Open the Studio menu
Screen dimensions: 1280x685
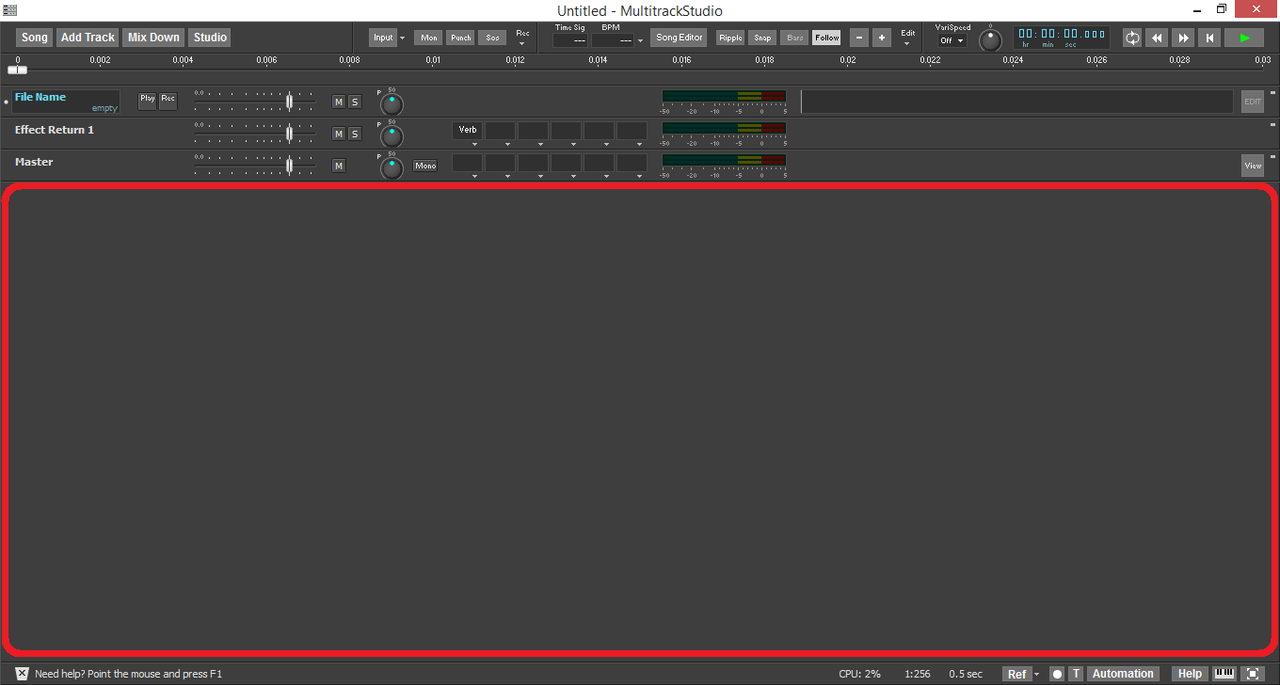[210, 37]
